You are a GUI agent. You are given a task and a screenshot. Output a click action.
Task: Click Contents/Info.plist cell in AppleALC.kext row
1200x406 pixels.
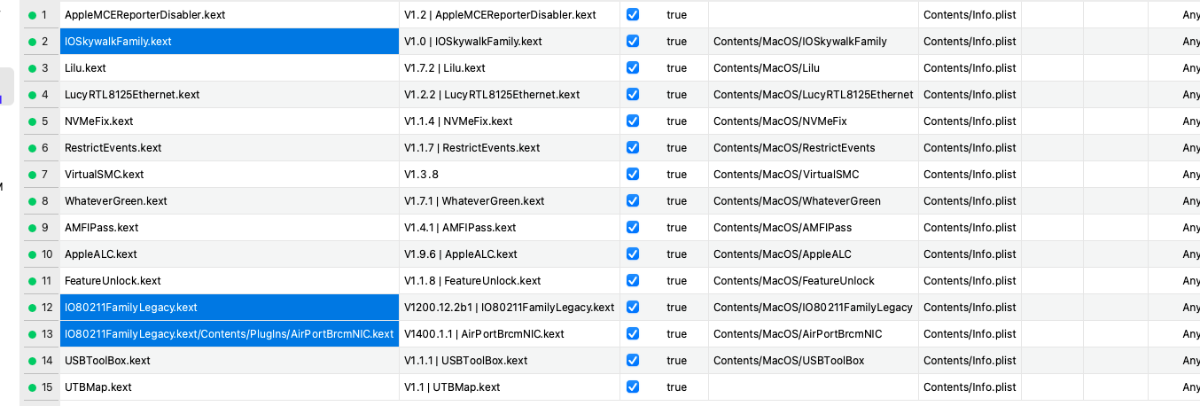point(970,254)
